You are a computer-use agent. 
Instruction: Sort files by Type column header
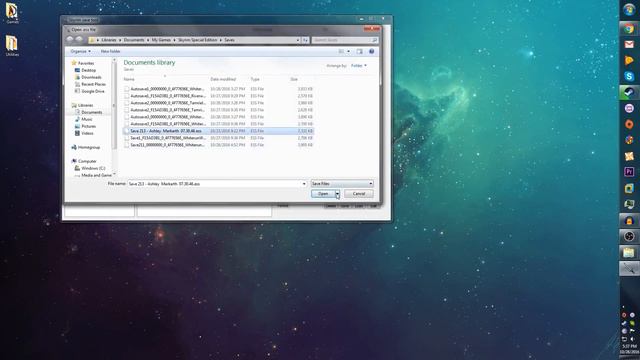(255, 79)
